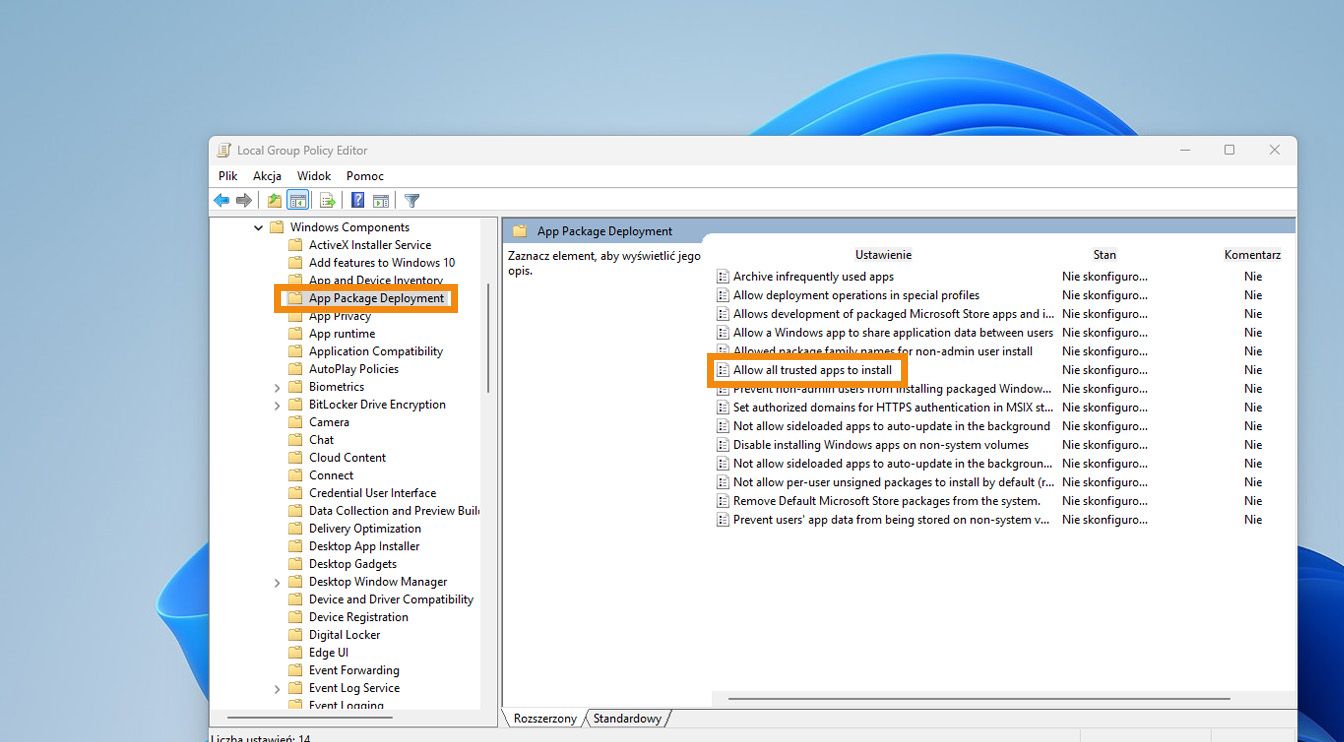
Task: Select the AutoPlay Policies folder
Action: [354, 369]
